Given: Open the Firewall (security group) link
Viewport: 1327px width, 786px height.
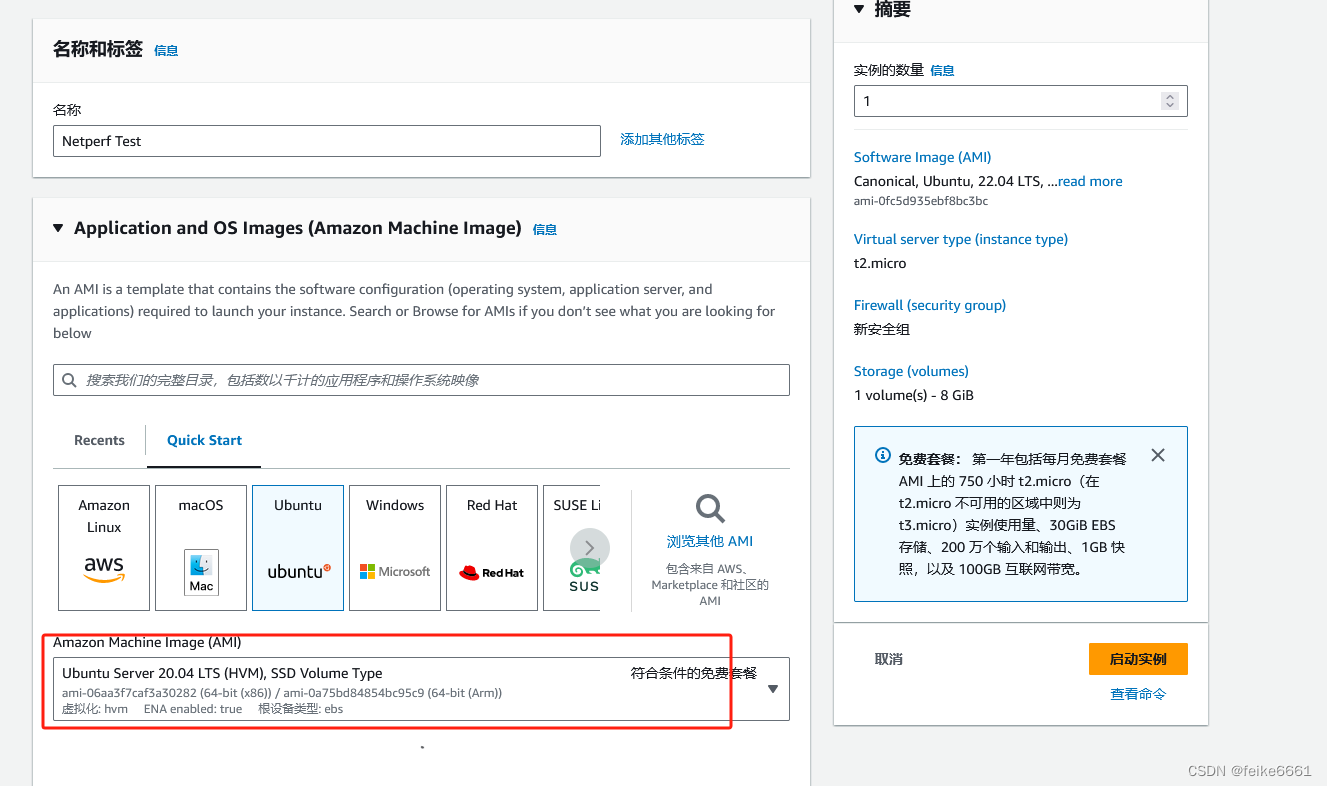Looking at the screenshot, I should (930, 305).
